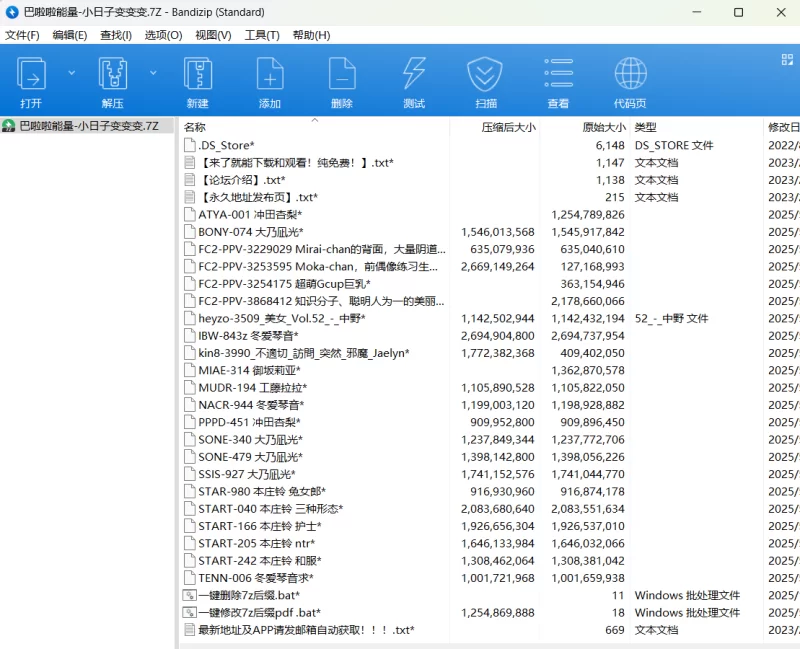The height and width of the screenshot is (649, 800).
Task: Click the 新建 (New archive) icon
Action: (197, 76)
